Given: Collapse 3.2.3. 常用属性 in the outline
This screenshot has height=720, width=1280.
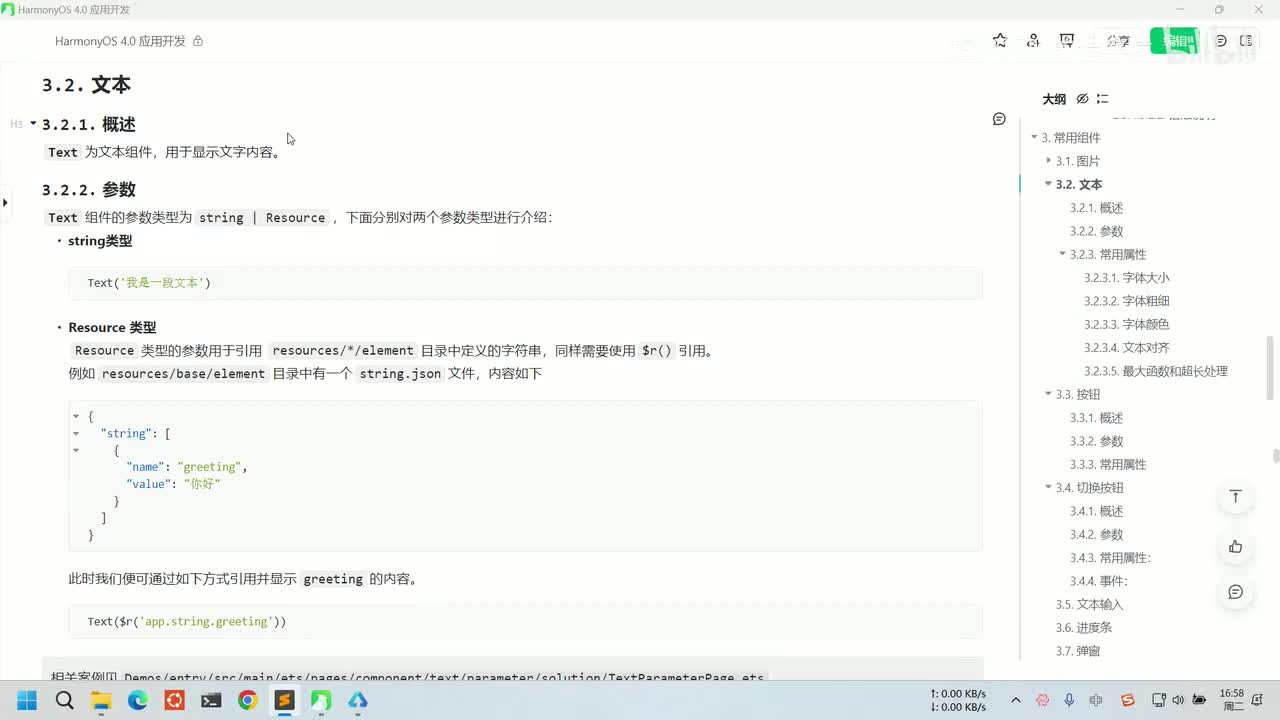Looking at the screenshot, I should pos(1063,254).
